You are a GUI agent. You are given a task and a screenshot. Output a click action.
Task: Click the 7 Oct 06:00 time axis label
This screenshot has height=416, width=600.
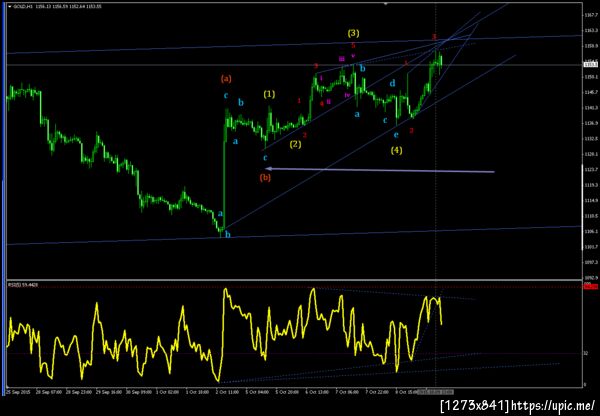click(349, 392)
